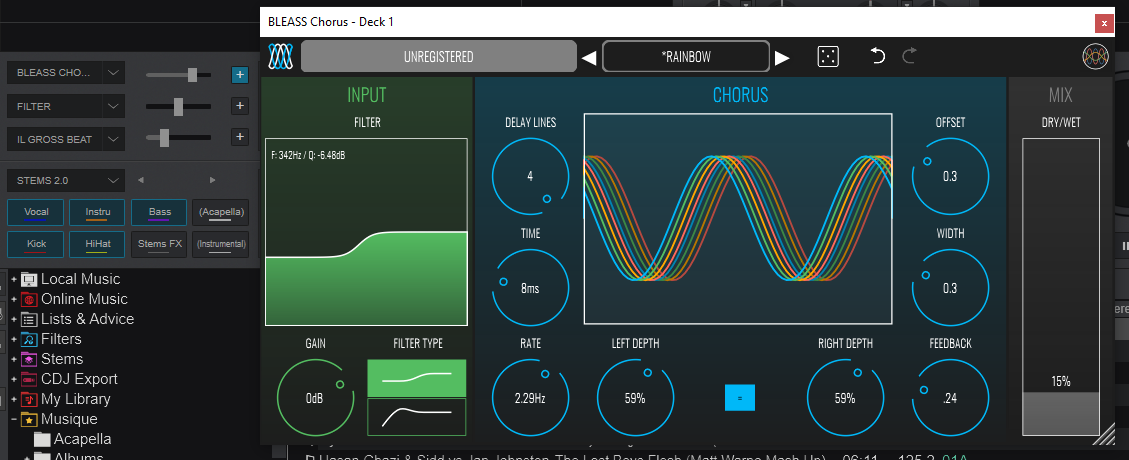Select previous stems pad page arrow
The width and height of the screenshot is (1129, 460).
pos(141,180)
